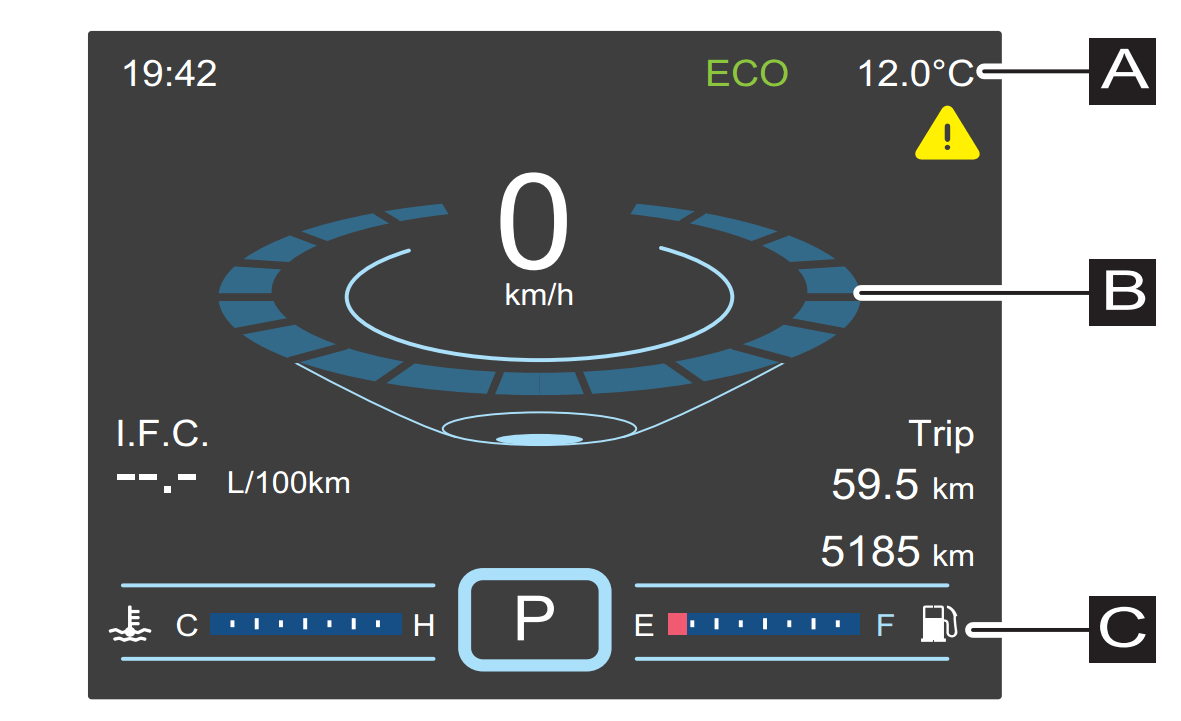Click the coolant temperature gauge bar

(x=305, y=625)
